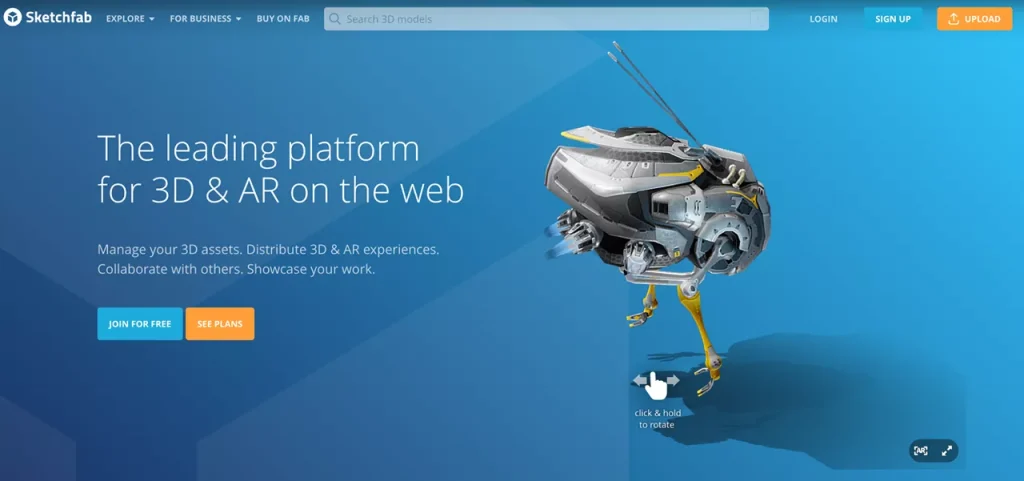Click the search magnifier icon
The height and width of the screenshot is (481, 1024).
(335, 19)
